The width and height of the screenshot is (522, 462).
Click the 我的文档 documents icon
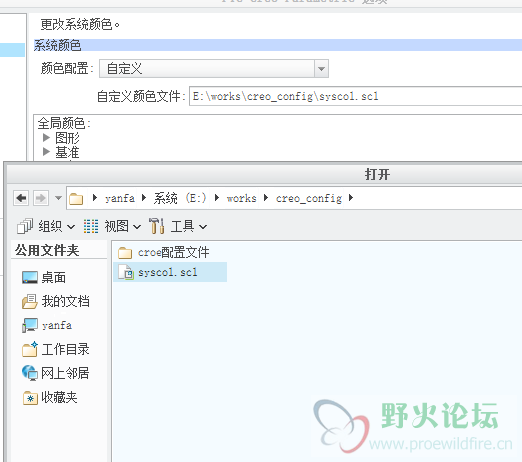point(30,301)
